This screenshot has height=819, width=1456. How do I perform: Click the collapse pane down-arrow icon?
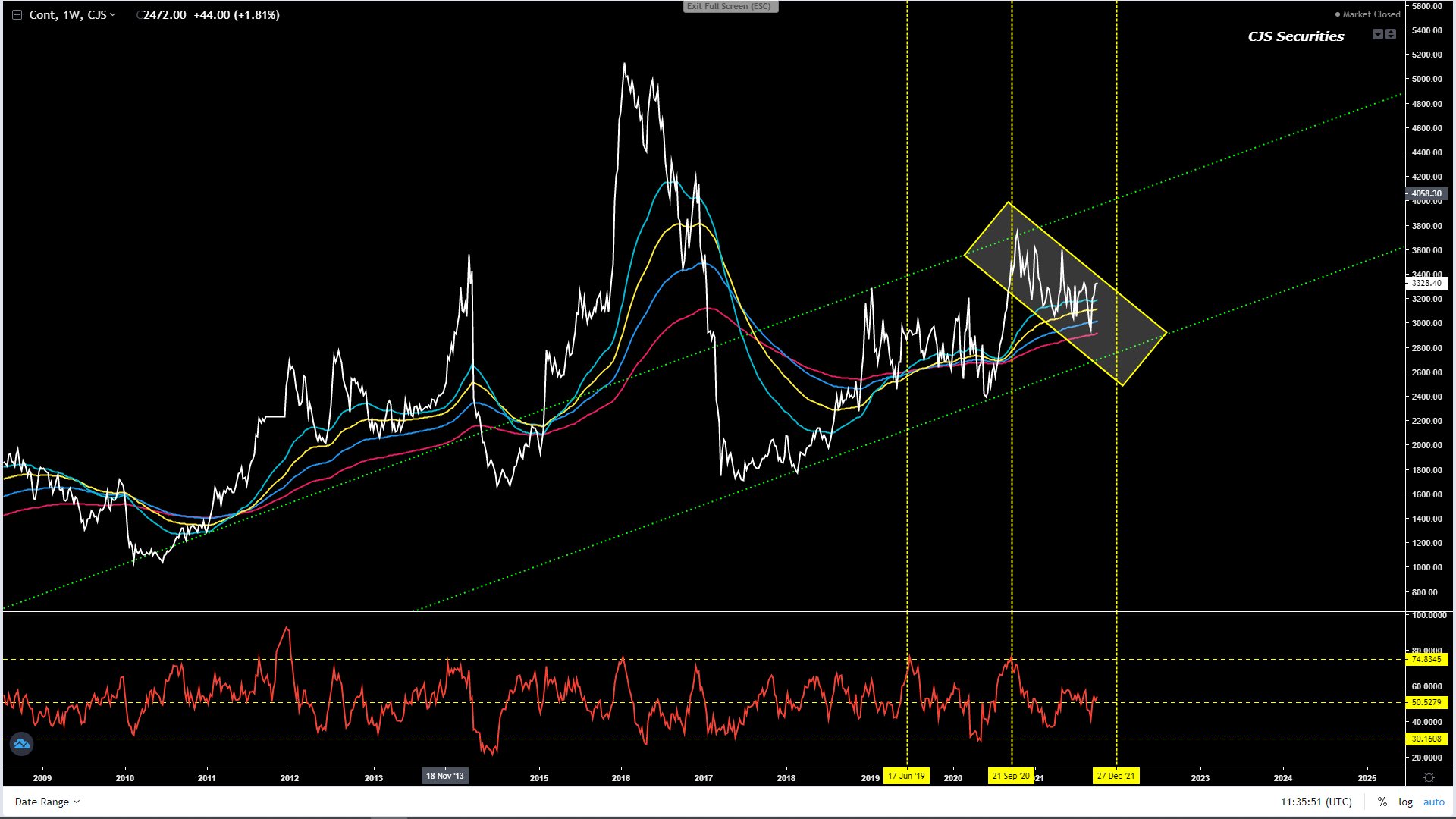click(1378, 34)
